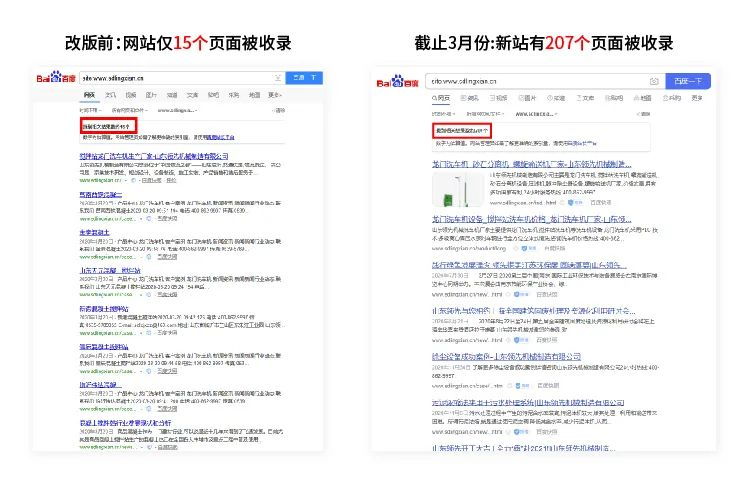Screen dimensions: 750x486
Task: Expand the time filter dropdown in left screenshot
Action: pyautogui.click(x=90, y=108)
